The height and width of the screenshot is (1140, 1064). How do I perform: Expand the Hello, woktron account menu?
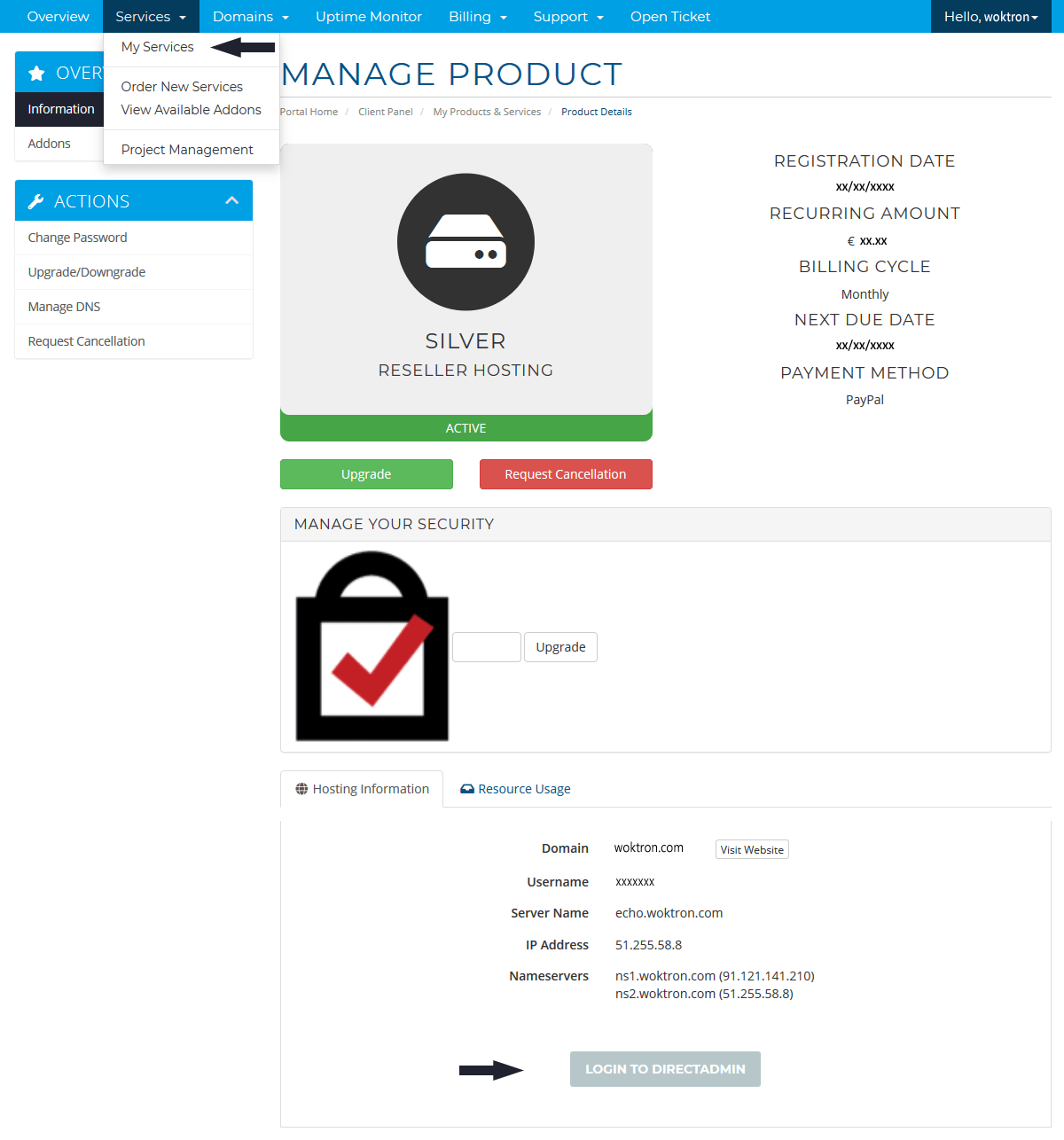(991, 16)
